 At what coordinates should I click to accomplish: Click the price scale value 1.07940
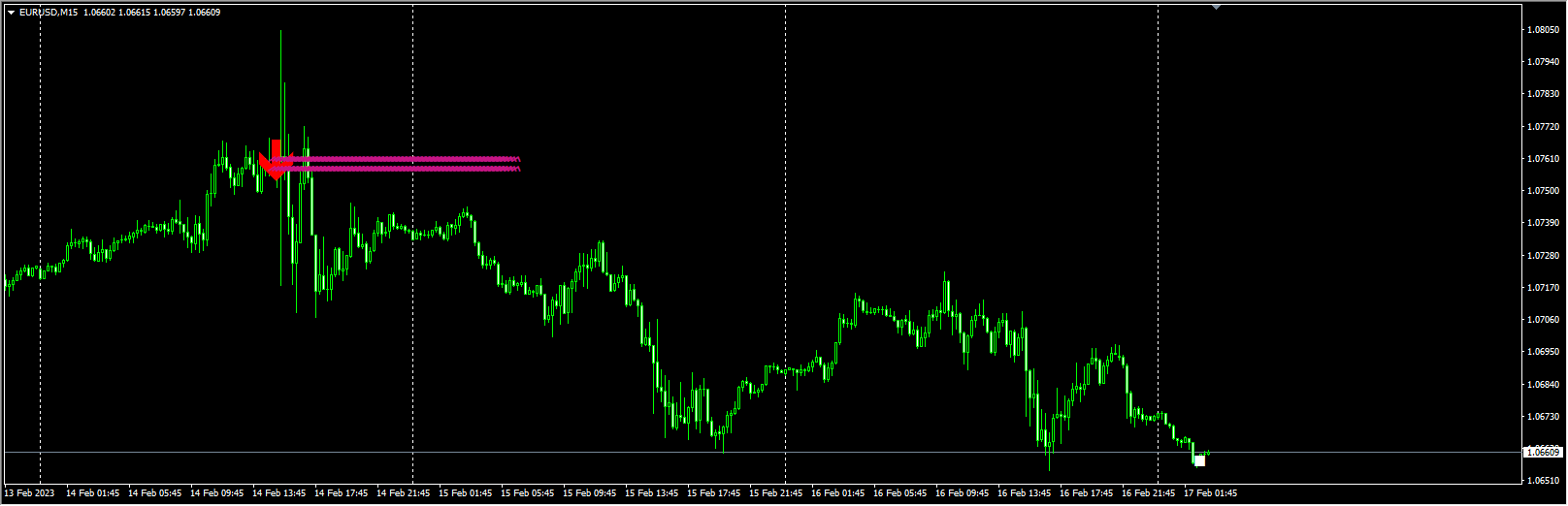click(x=1543, y=62)
